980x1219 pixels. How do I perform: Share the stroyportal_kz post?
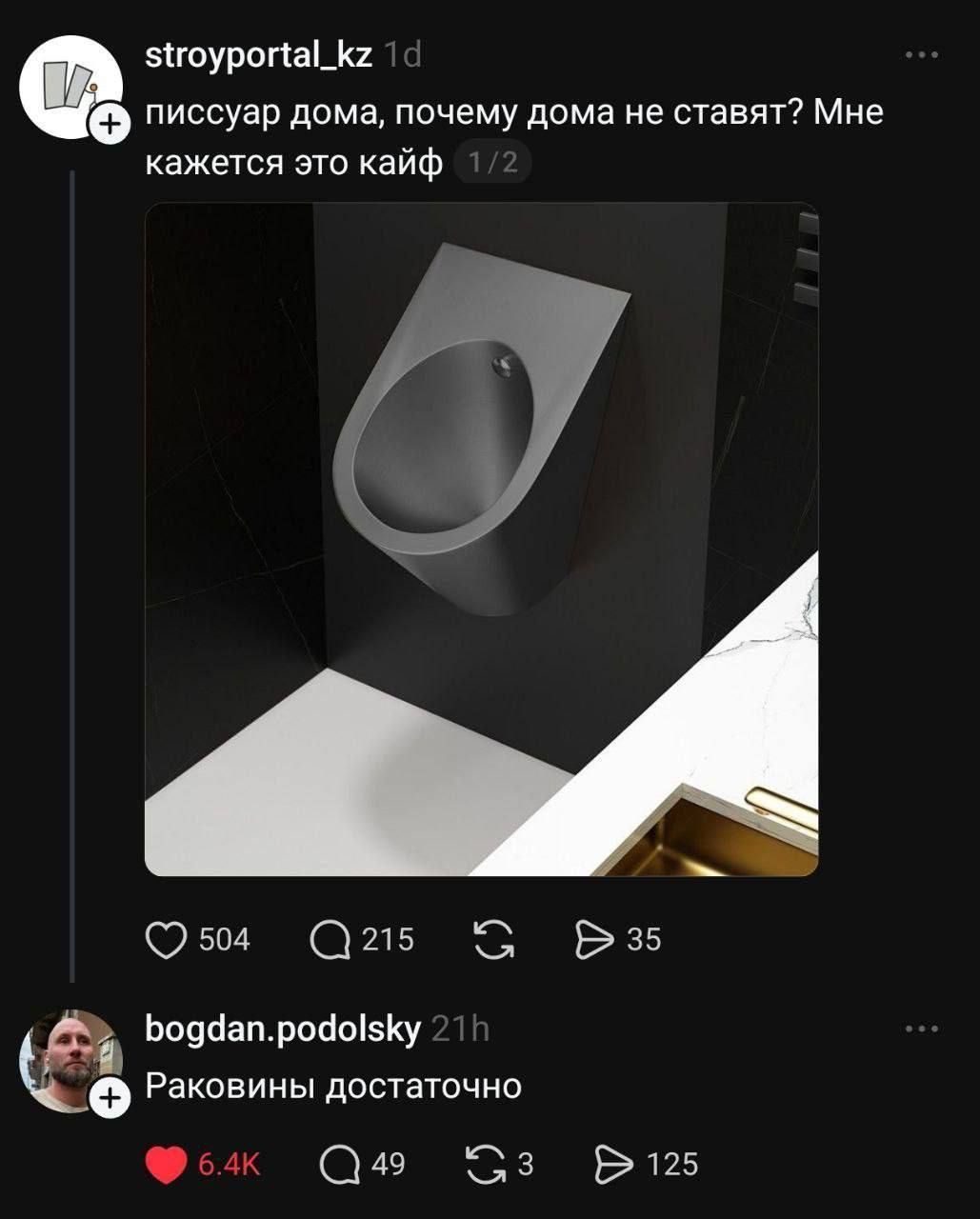[x=595, y=940]
